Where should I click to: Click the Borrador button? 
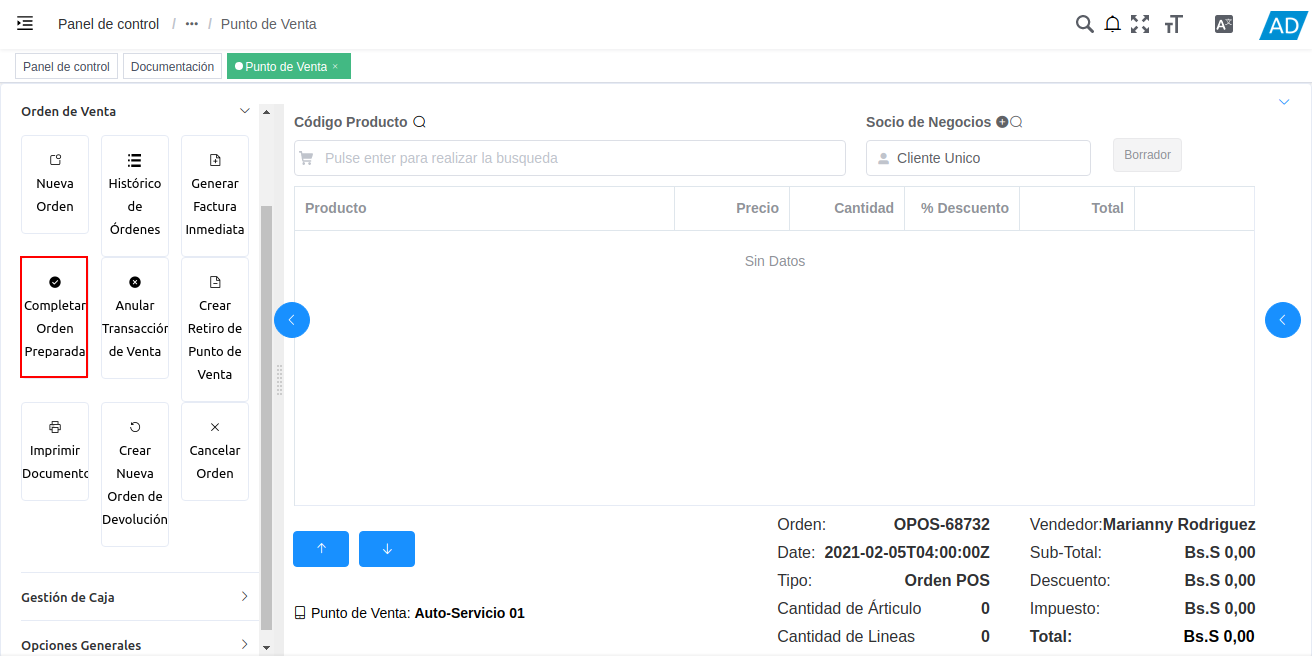1147,154
